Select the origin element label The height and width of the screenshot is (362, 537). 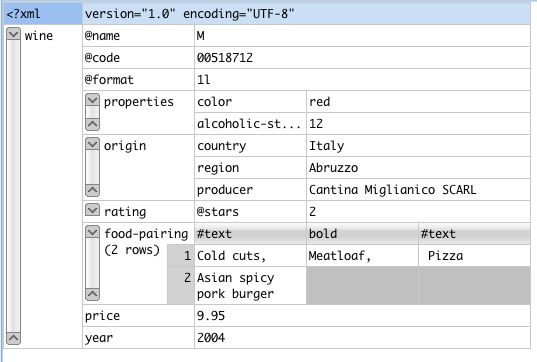[125, 146]
